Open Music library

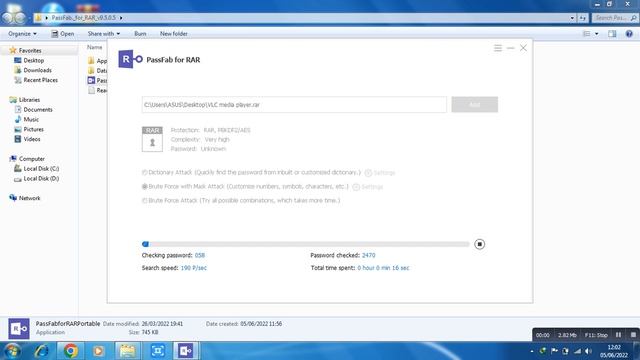pyautogui.click(x=31, y=119)
